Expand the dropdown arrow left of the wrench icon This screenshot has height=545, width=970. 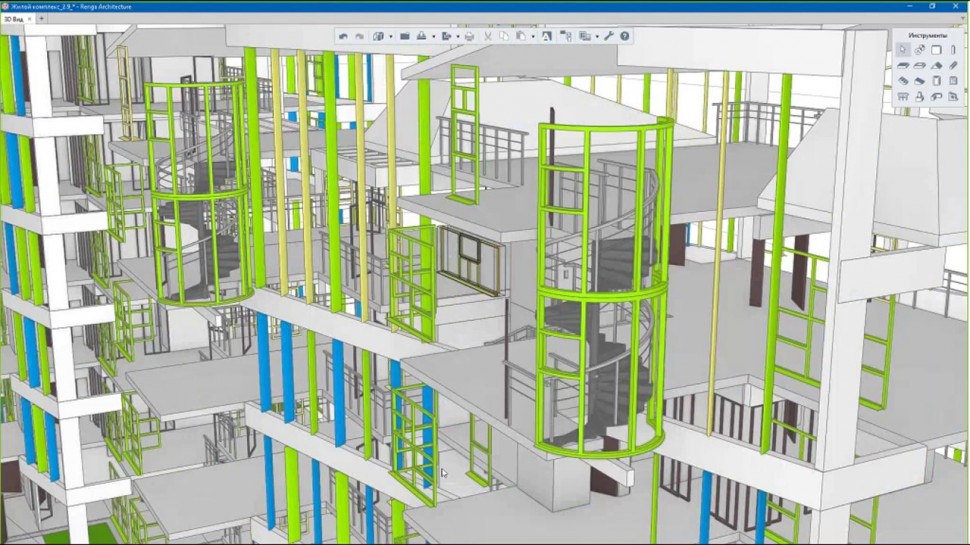[597, 36]
